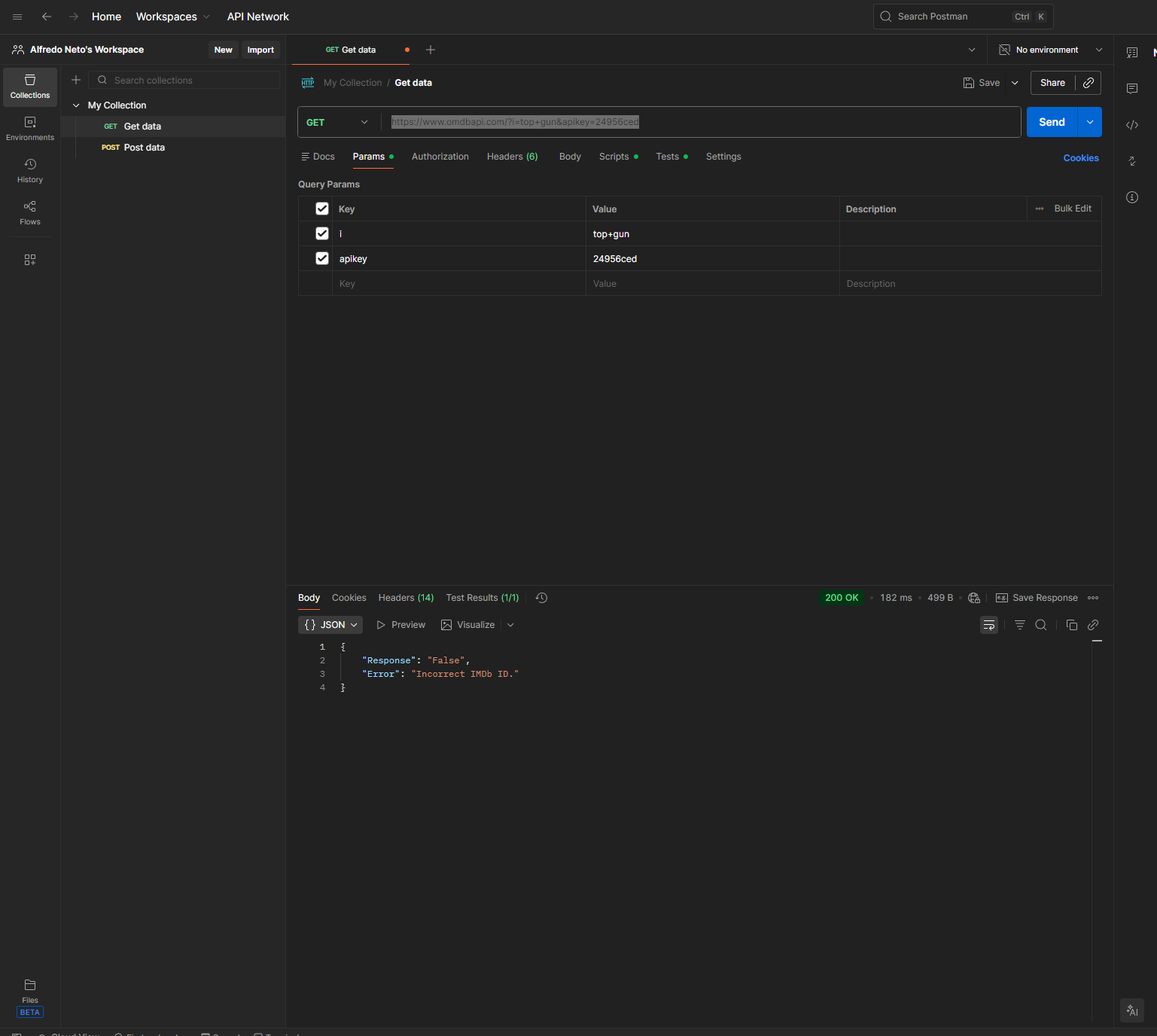The image size is (1157, 1036).
Task: Open the GET method dropdown
Action: [x=337, y=122]
